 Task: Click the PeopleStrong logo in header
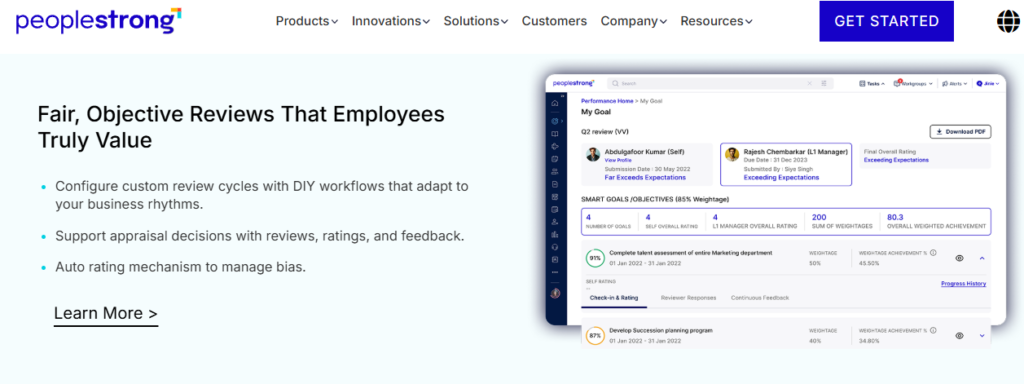click(x=98, y=21)
